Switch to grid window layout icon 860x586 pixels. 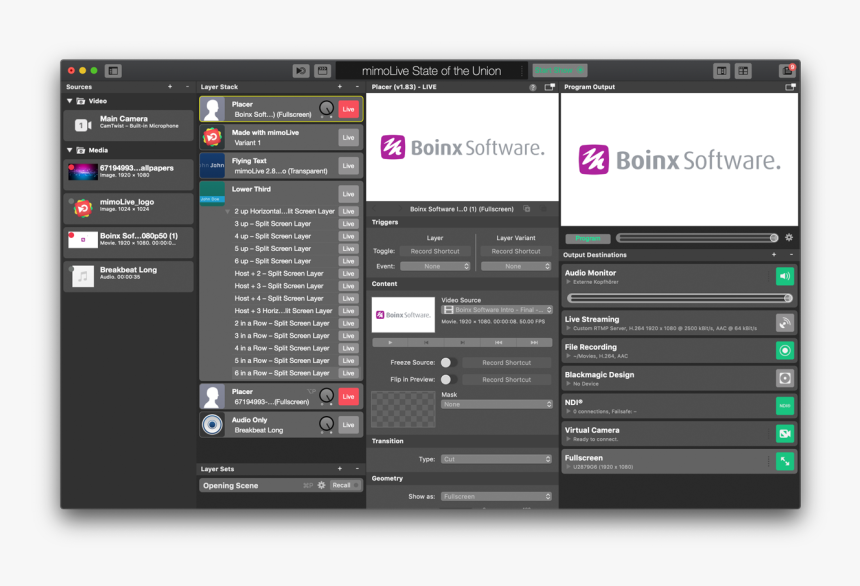click(743, 71)
